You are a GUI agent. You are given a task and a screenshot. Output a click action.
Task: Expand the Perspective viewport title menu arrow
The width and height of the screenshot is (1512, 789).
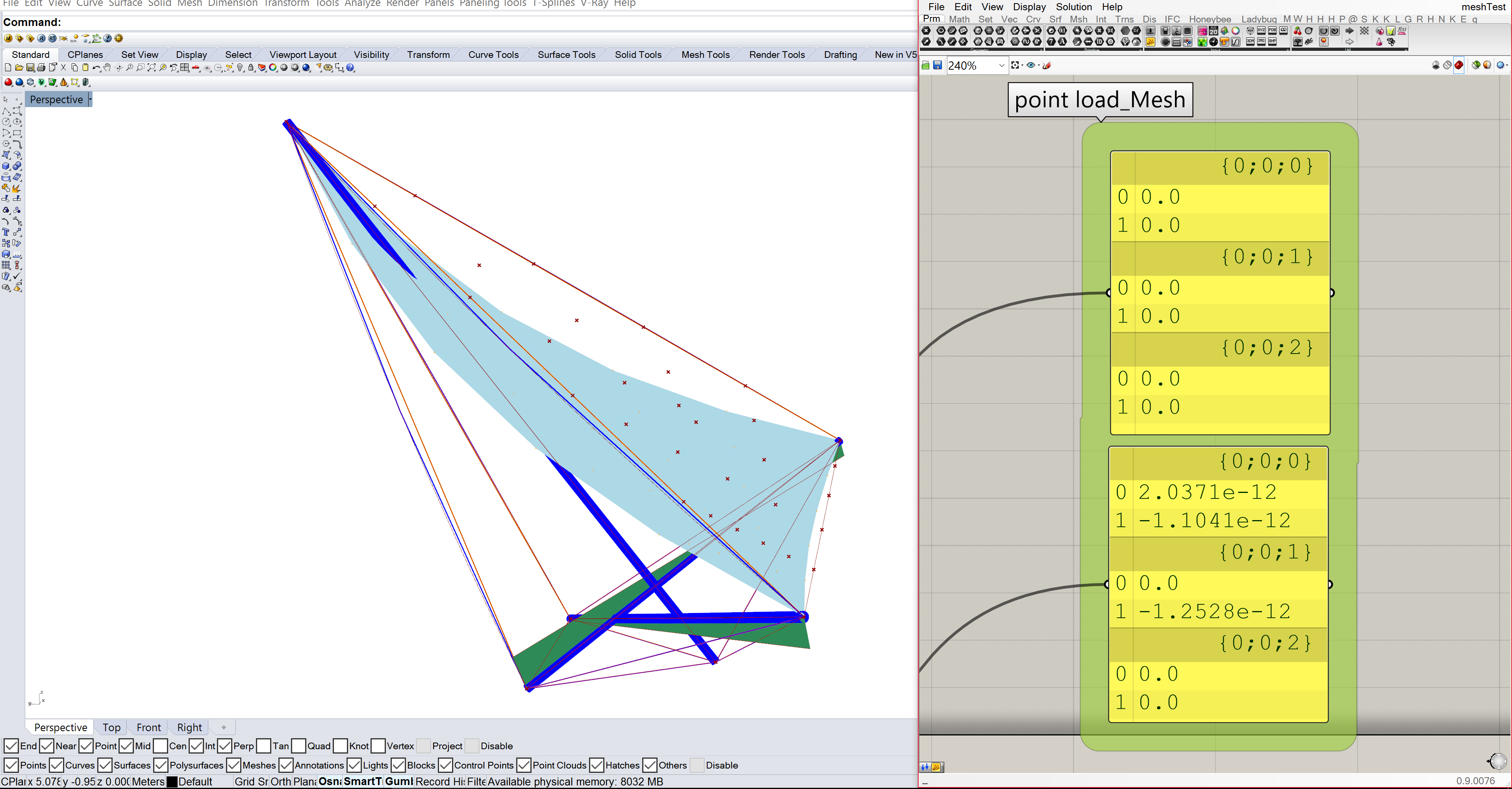pos(90,99)
